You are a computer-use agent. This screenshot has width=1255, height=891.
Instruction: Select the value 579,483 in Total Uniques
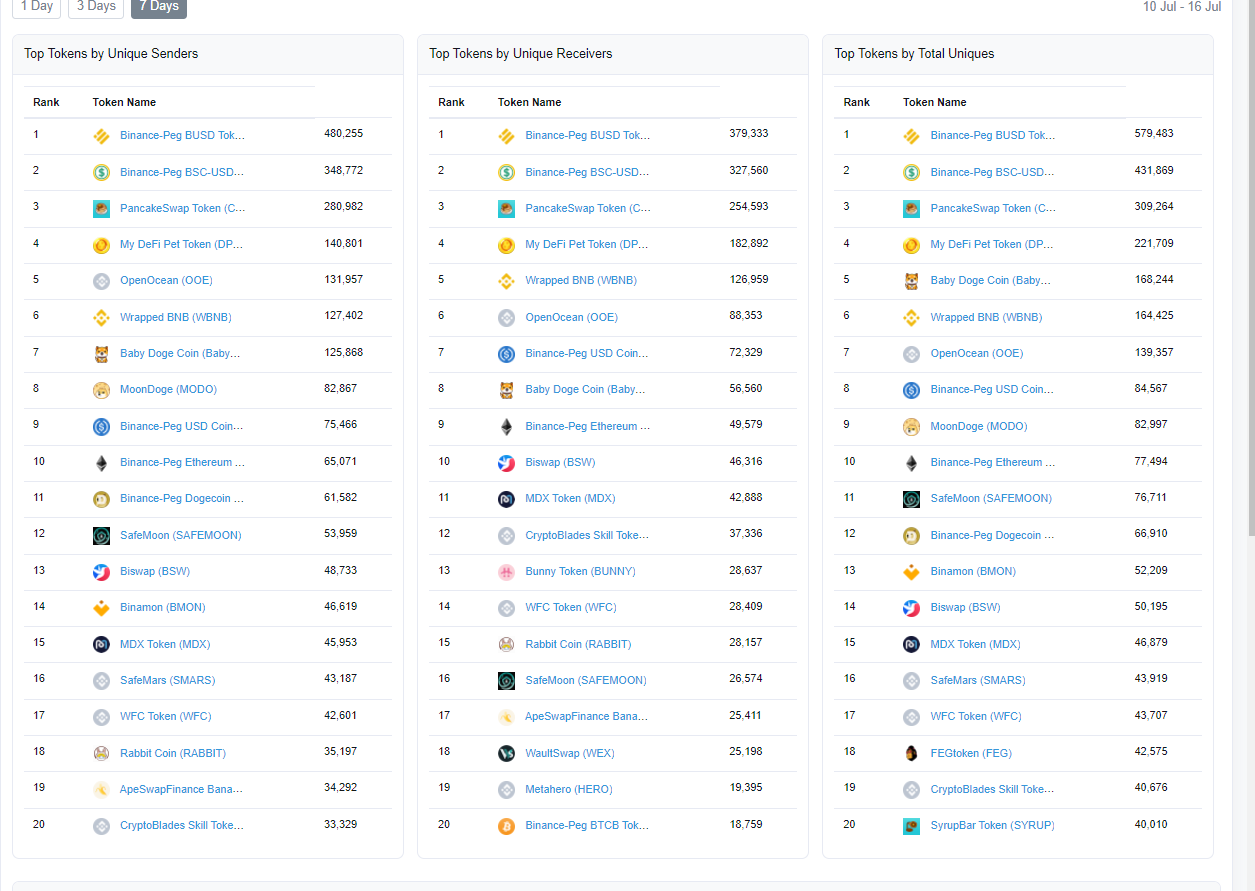coord(1154,133)
